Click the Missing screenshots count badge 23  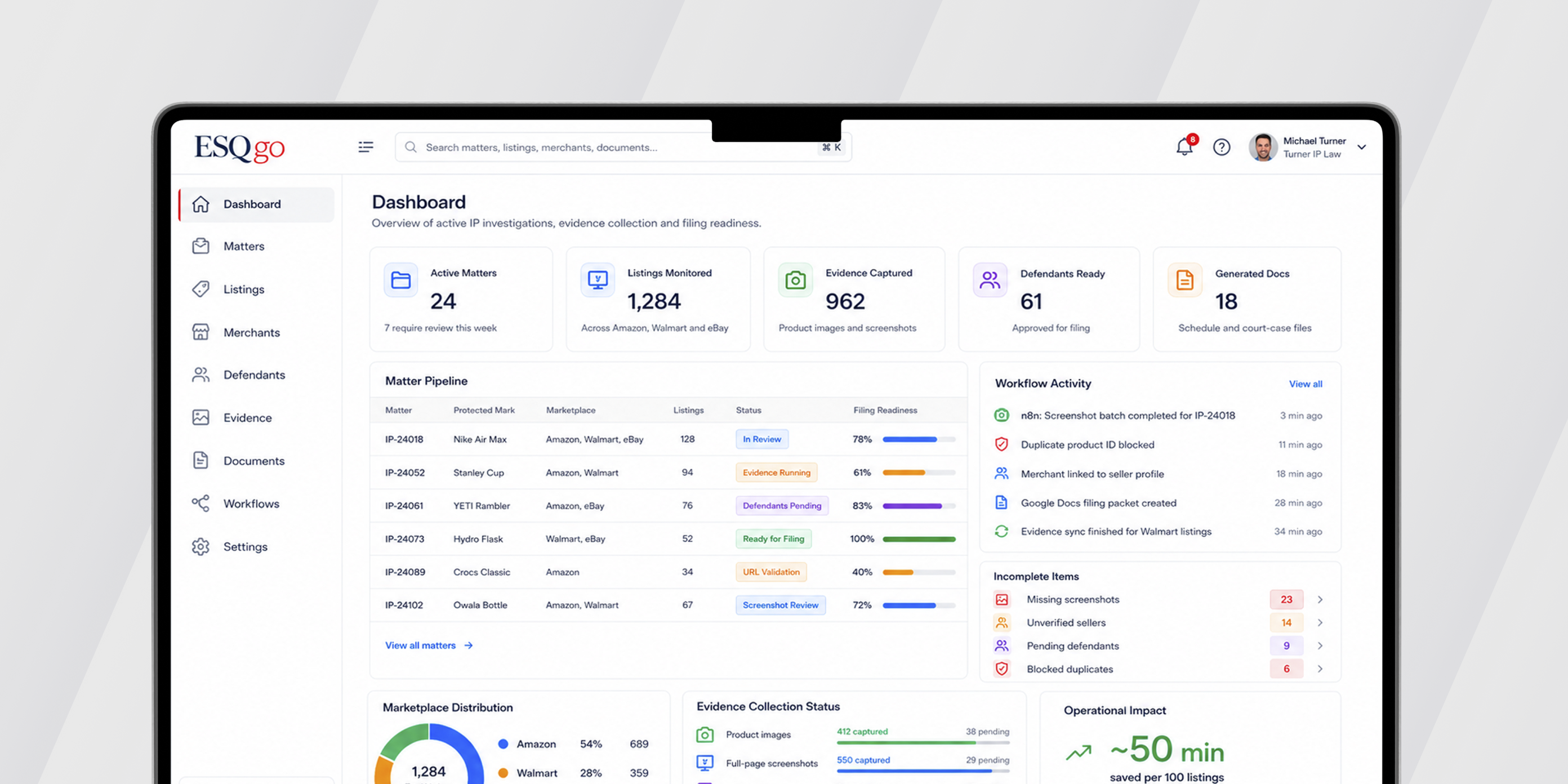click(x=1286, y=600)
